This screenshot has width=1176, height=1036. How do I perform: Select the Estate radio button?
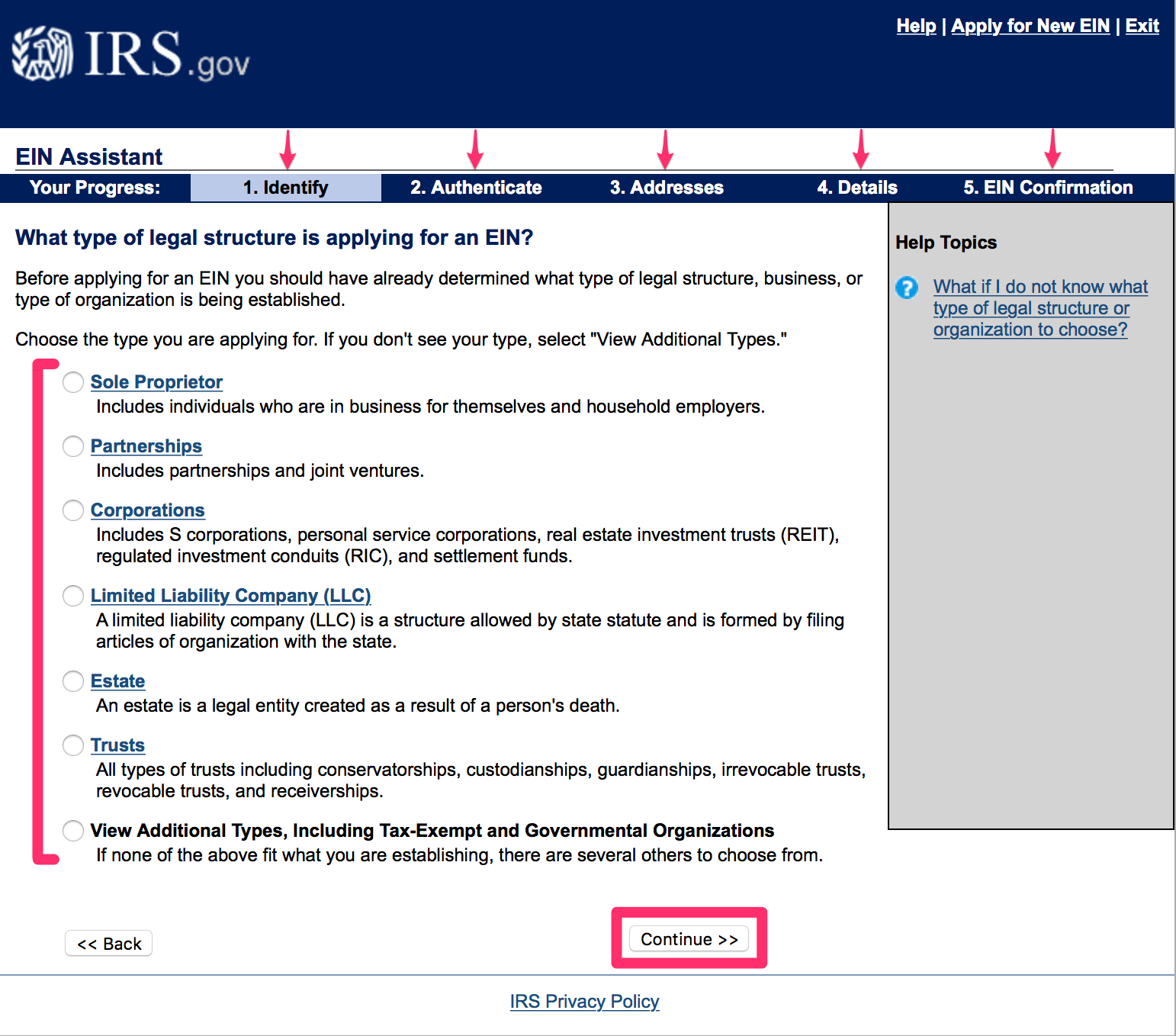coord(73,681)
